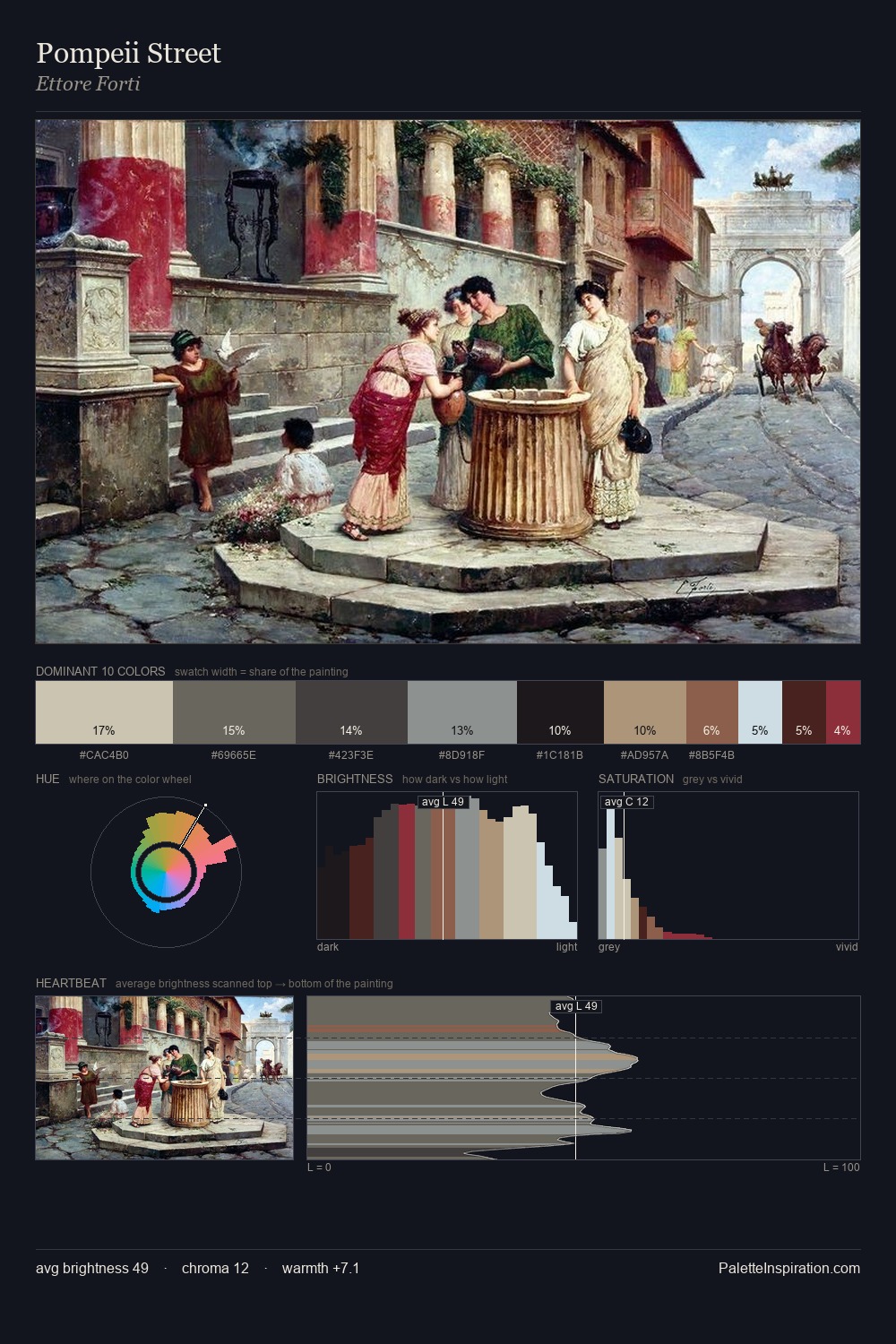Click footer stat "chroma 12"
Screen dimensions: 896x1344
(215, 1268)
